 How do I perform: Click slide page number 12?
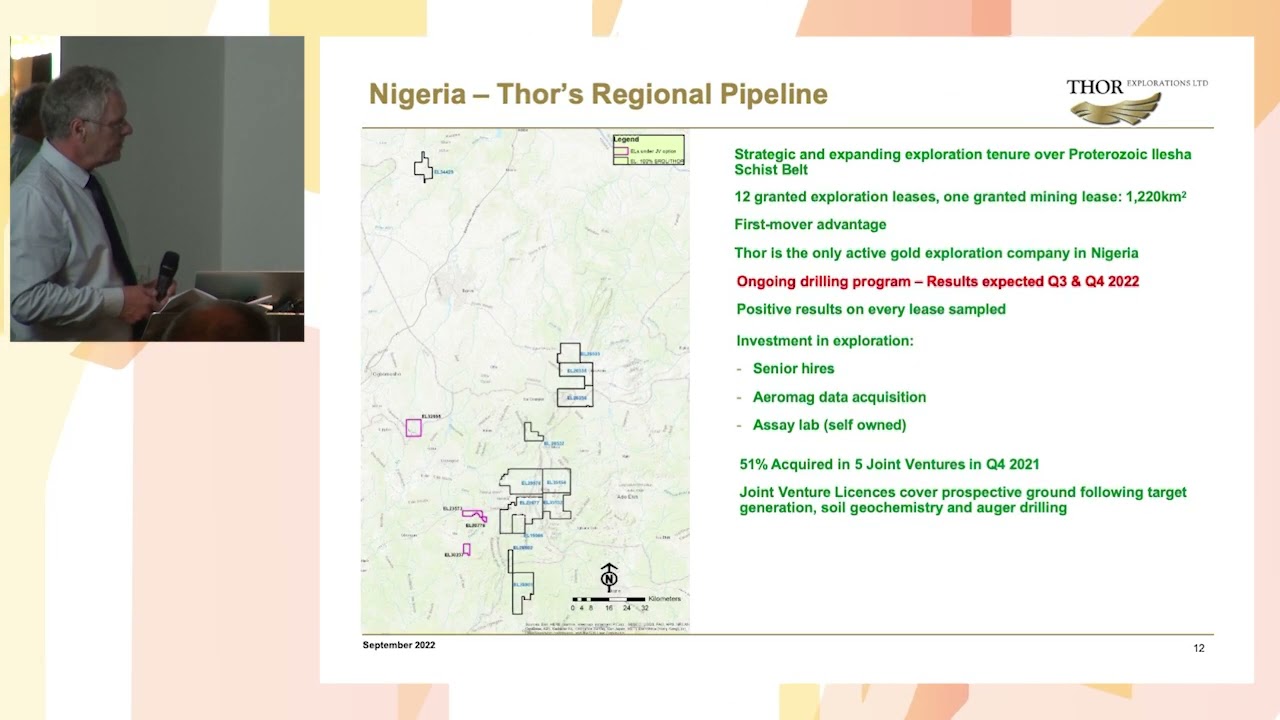click(x=1199, y=648)
